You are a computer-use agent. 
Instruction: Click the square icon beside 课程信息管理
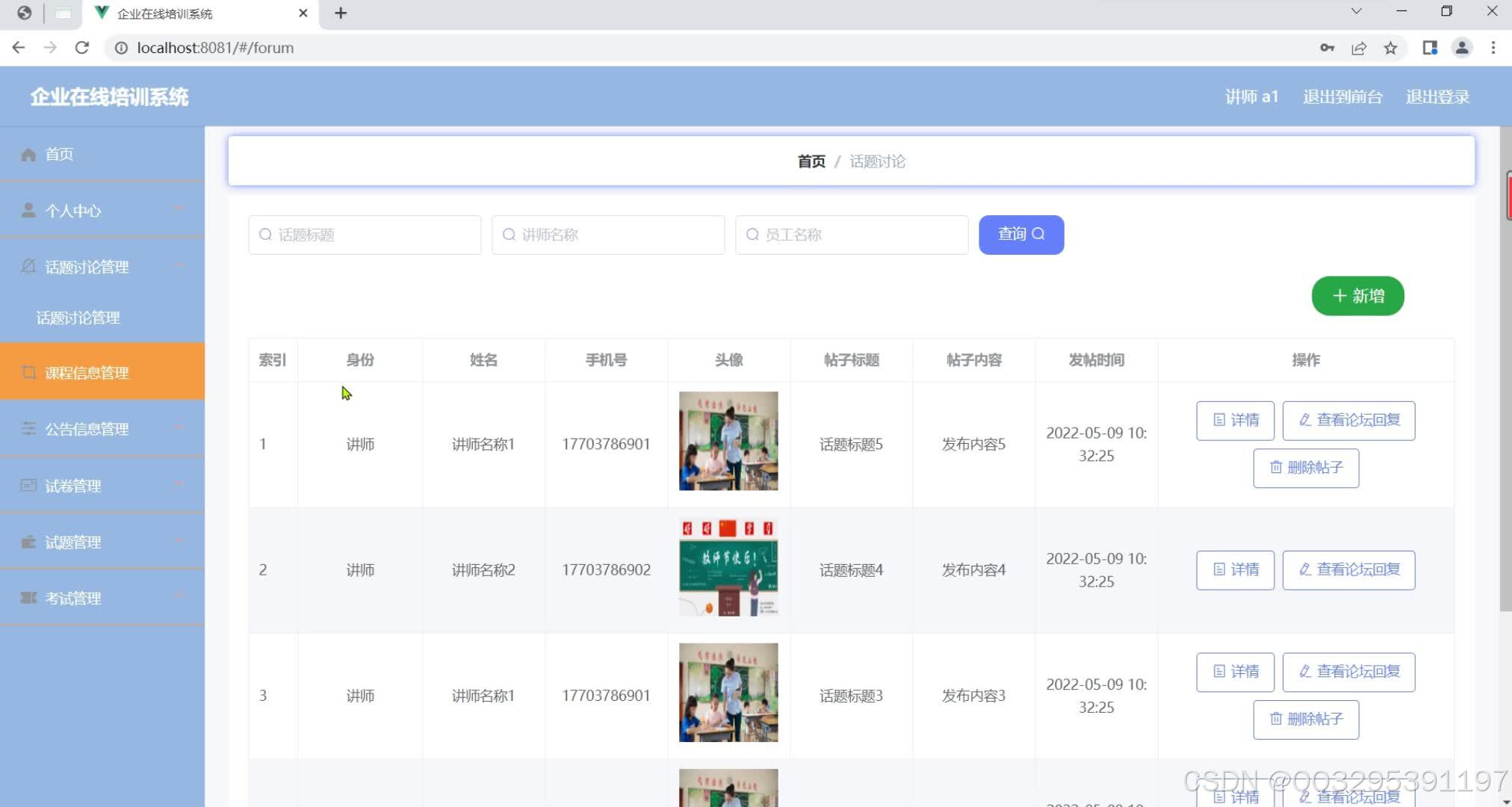click(x=28, y=372)
